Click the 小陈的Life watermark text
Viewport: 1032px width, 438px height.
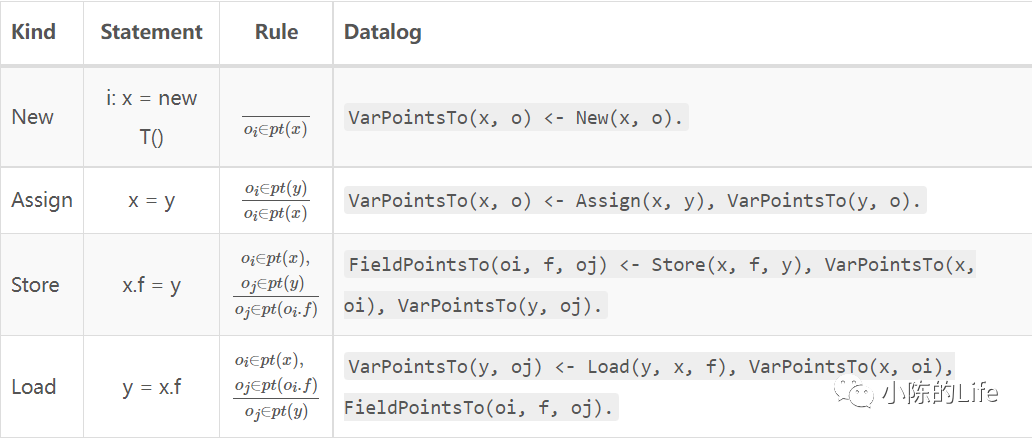click(x=938, y=393)
